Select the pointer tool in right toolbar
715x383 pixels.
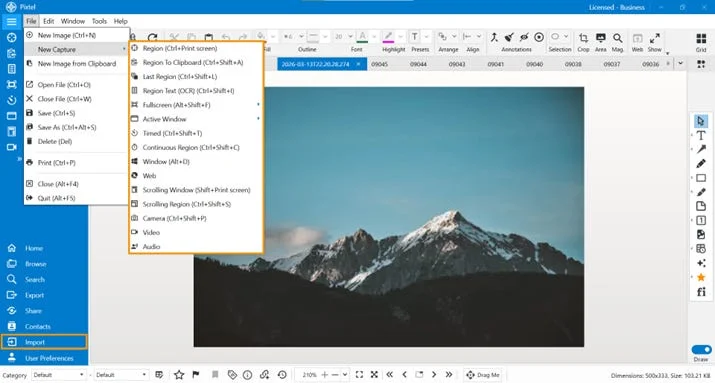[x=701, y=121]
